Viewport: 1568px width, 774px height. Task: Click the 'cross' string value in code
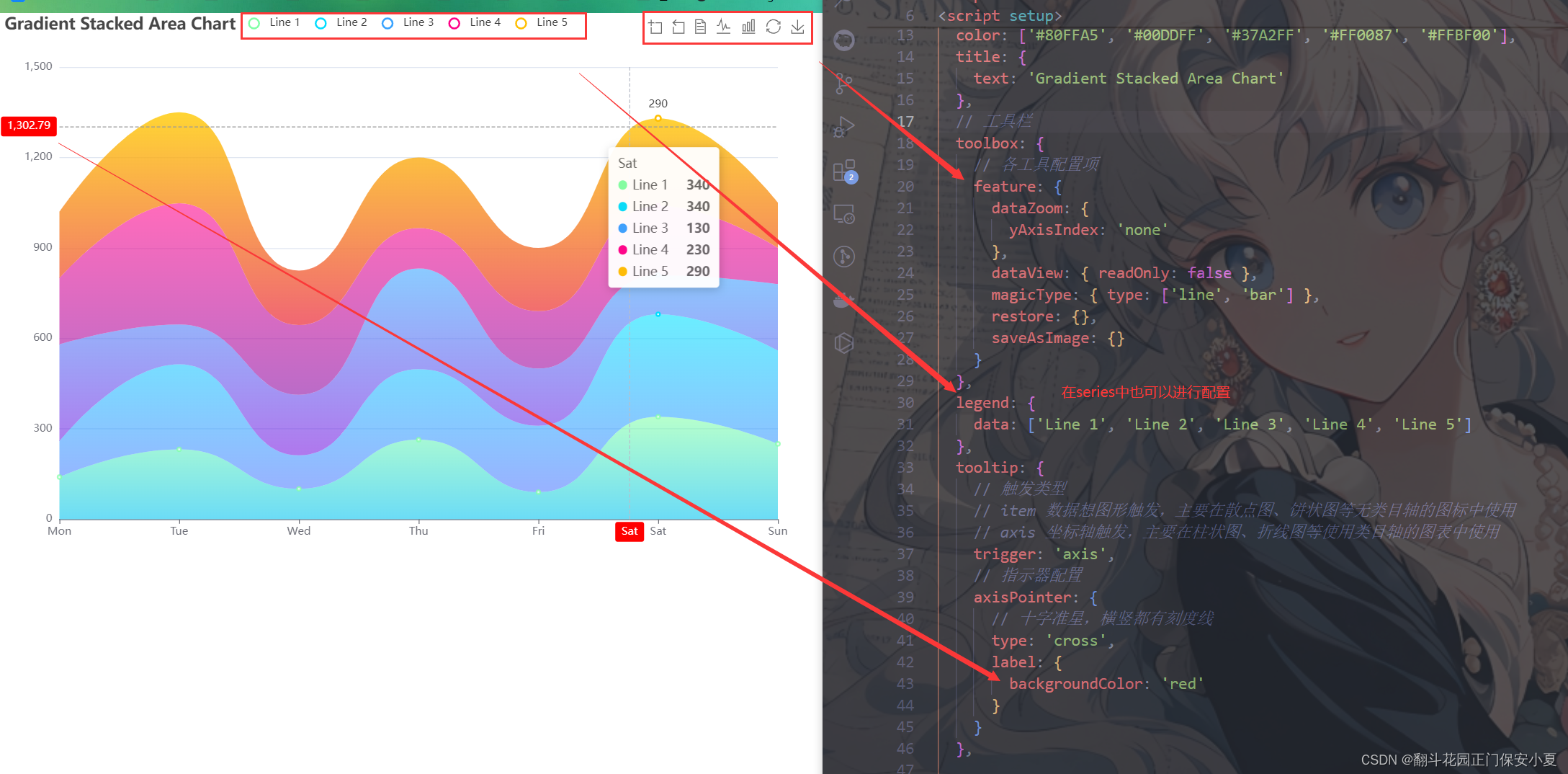pyautogui.click(x=1076, y=641)
